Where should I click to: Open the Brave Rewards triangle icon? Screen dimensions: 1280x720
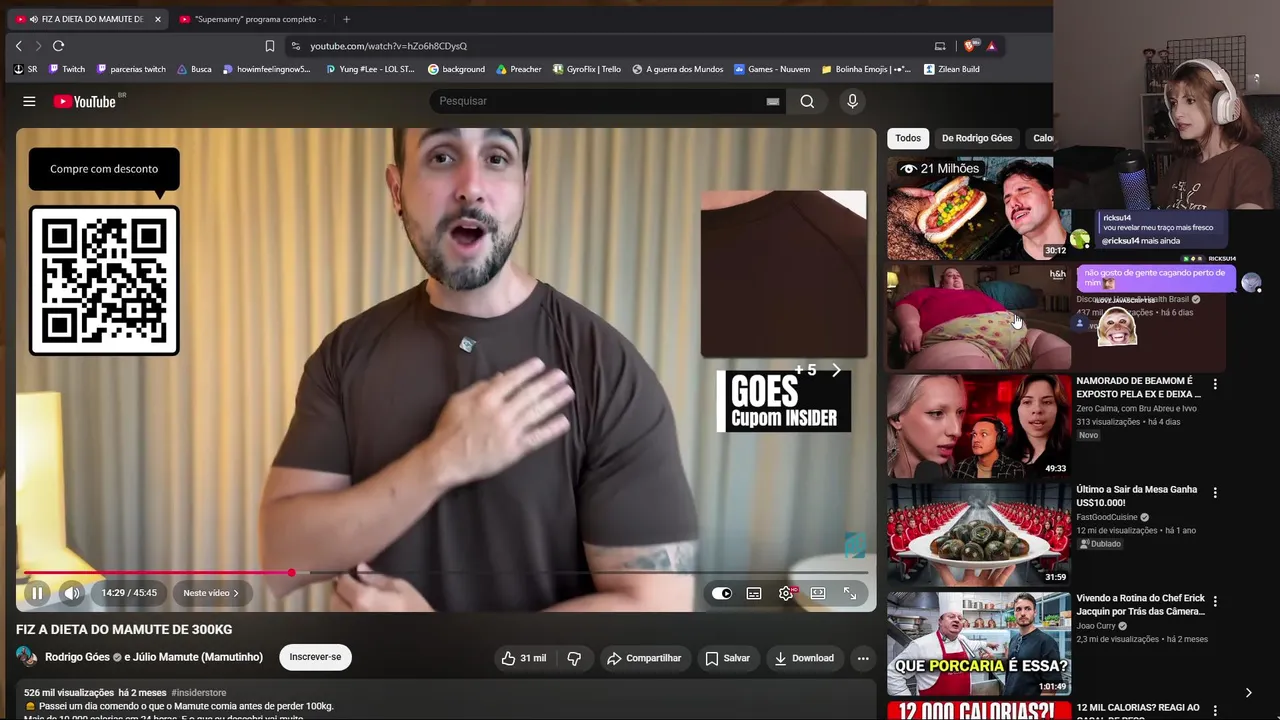tap(991, 46)
